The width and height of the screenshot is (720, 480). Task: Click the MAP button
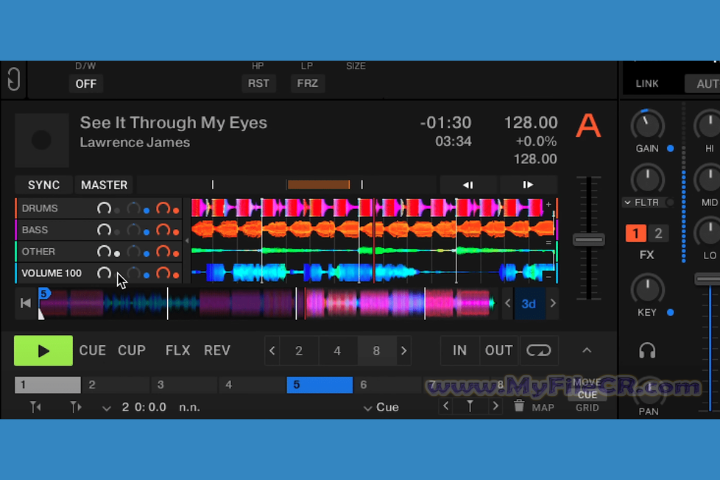[543, 407]
